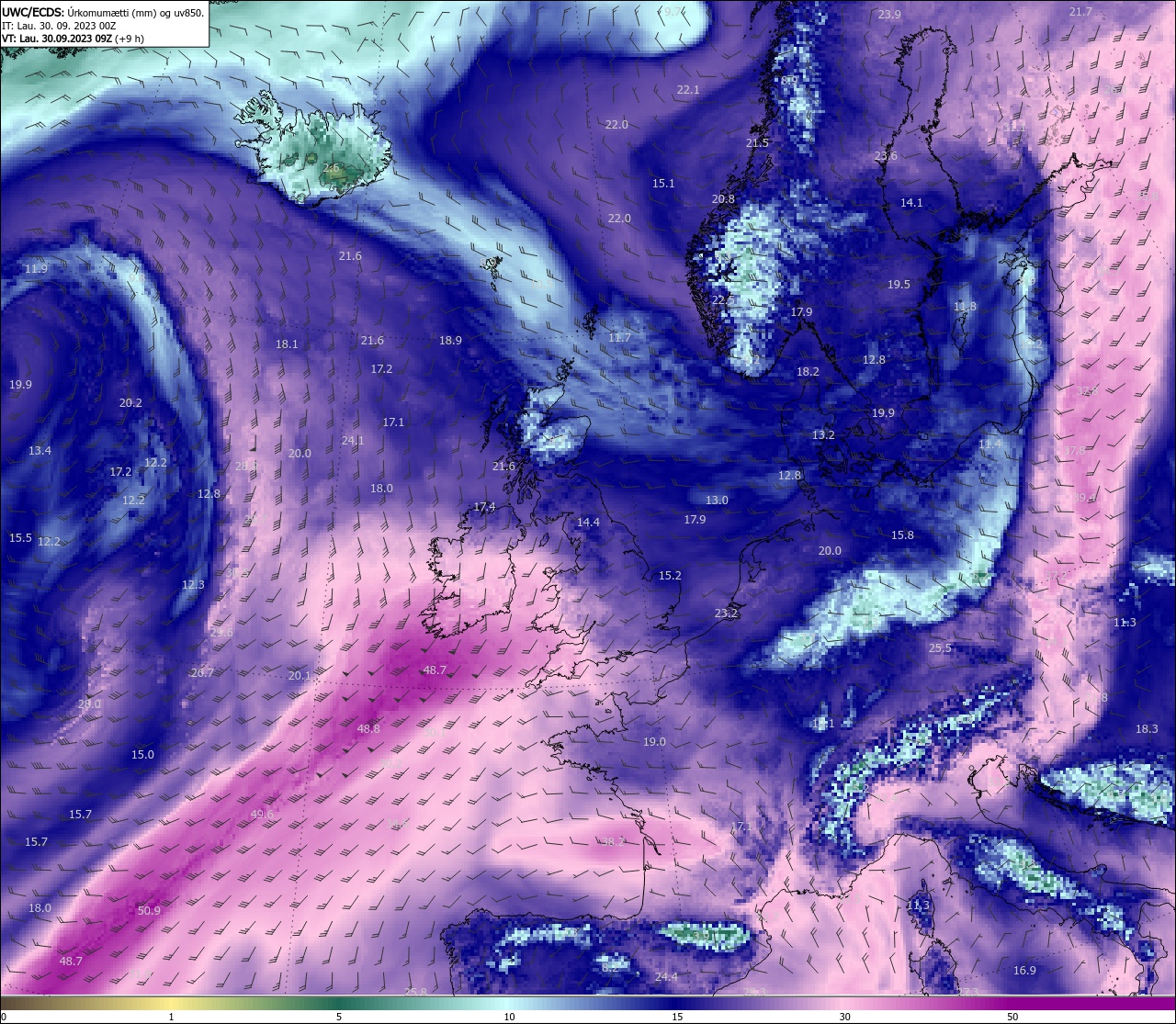Viewport: 1176px width, 1024px height.
Task: Click the 48.8 value in the magenta band
Action: click(x=367, y=729)
